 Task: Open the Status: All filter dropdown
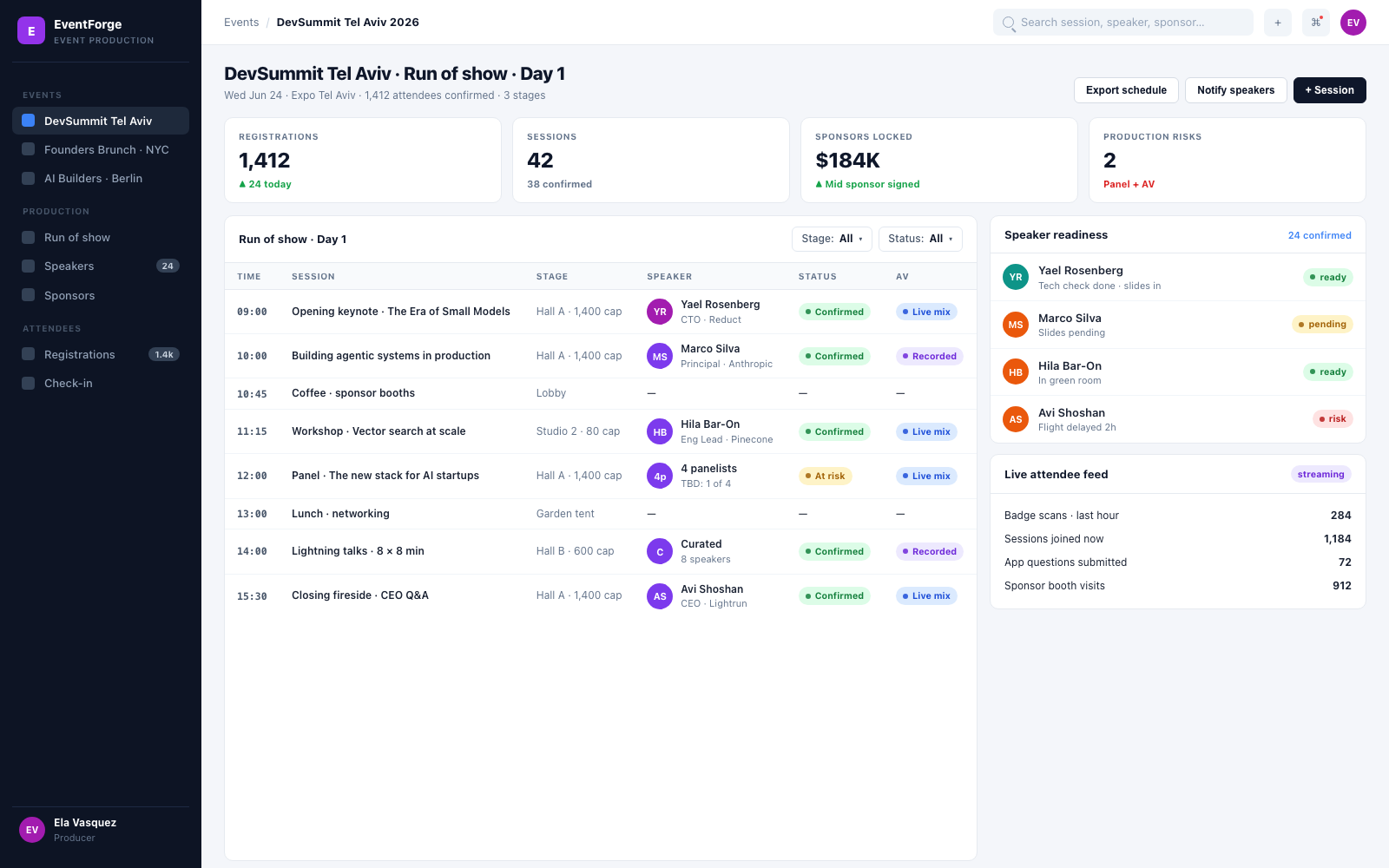click(920, 239)
